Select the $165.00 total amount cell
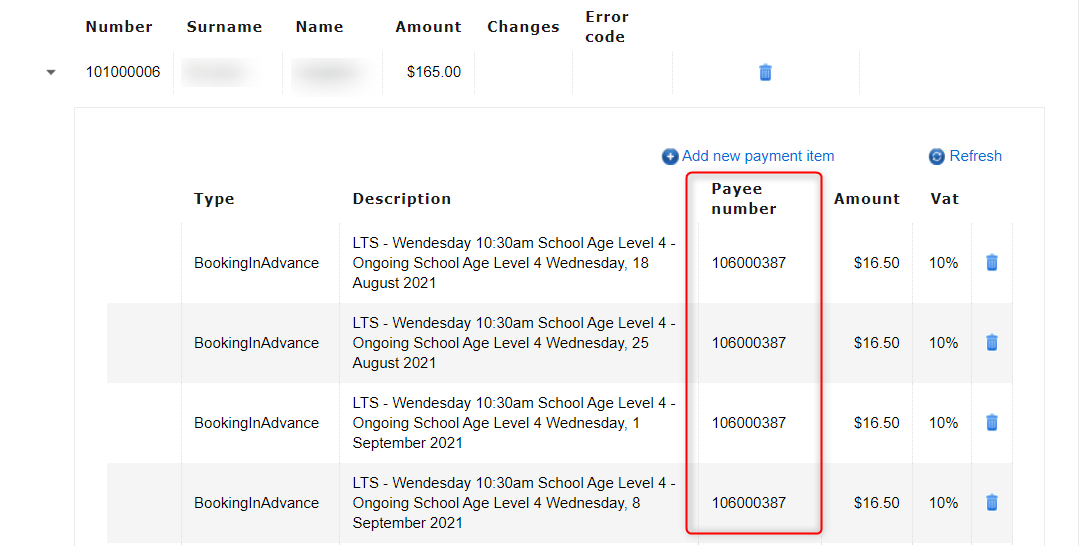This screenshot has width=1081, height=546. click(433, 72)
